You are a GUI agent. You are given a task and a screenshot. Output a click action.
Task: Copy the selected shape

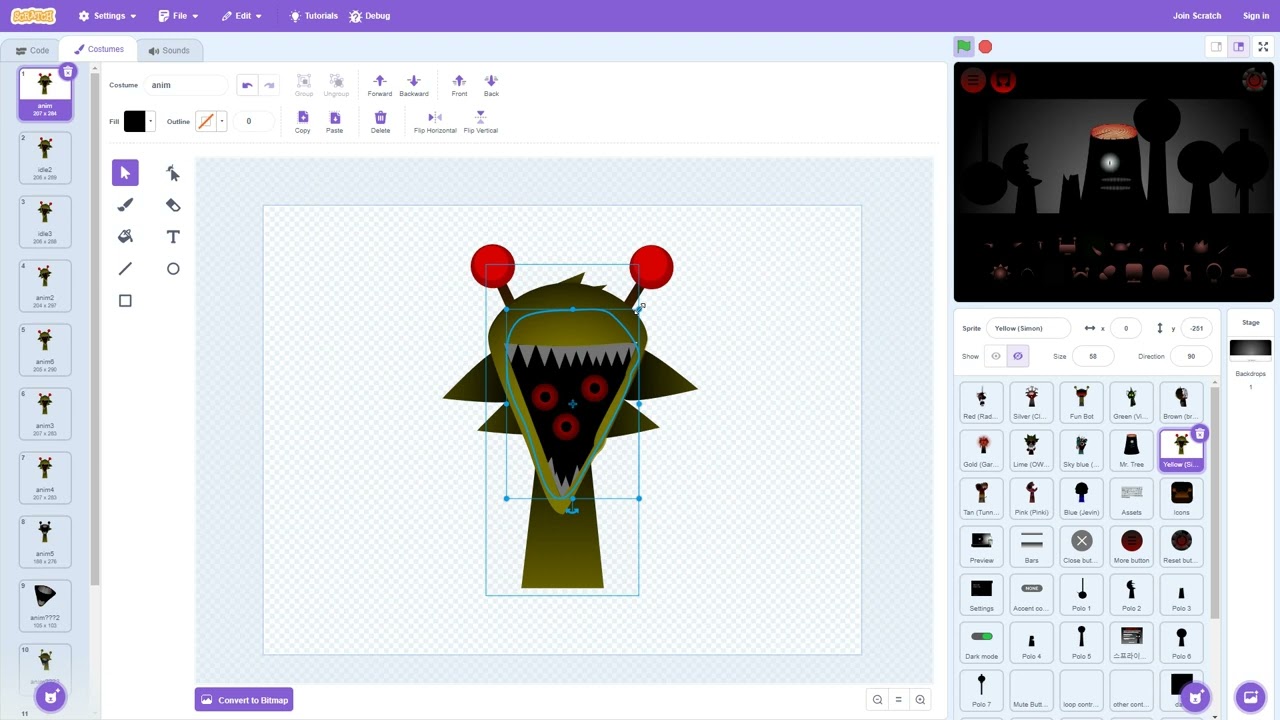302,122
